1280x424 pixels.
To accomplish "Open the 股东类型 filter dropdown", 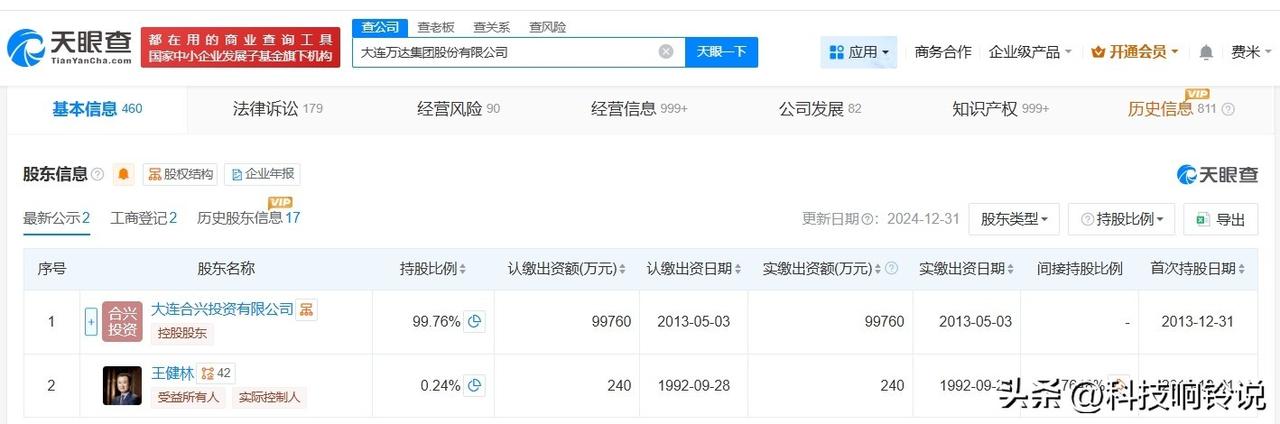I will 1014,219.
